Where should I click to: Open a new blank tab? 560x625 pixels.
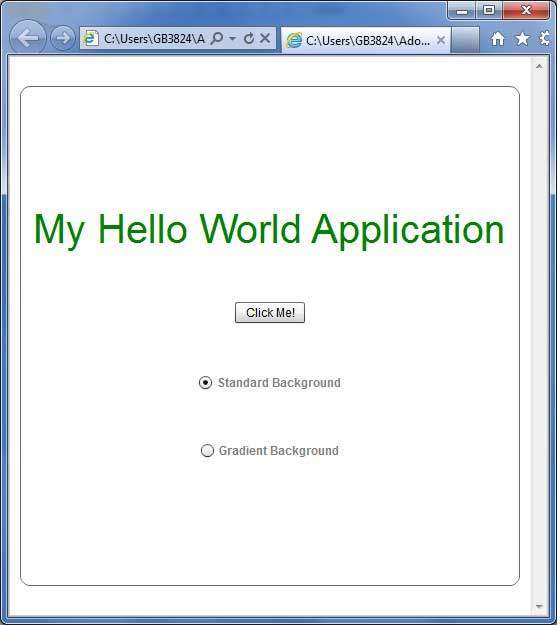tap(465, 40)
